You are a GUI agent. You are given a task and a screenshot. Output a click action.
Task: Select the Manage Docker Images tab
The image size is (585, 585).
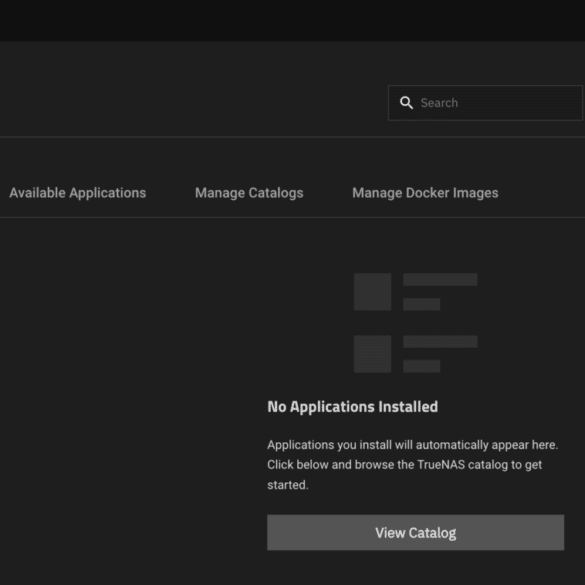click(425, 193)
